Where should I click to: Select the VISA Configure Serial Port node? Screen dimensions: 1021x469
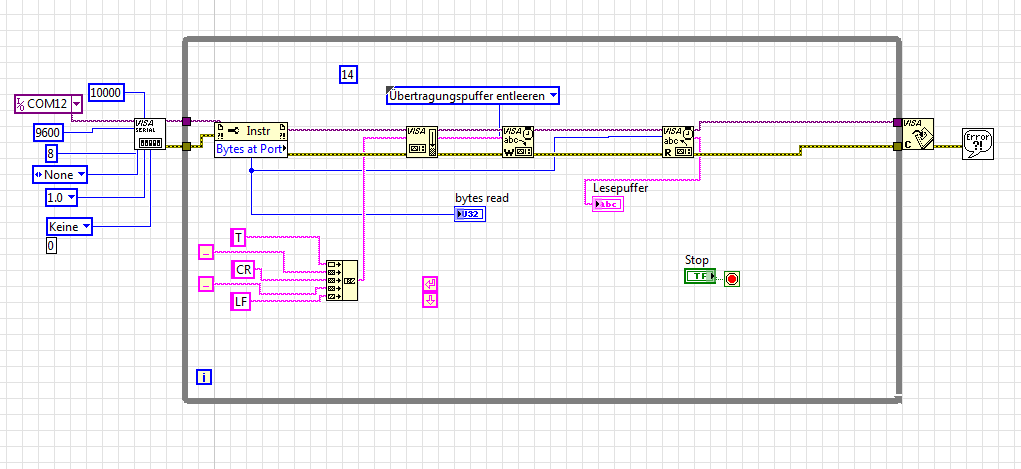point(150,134)
